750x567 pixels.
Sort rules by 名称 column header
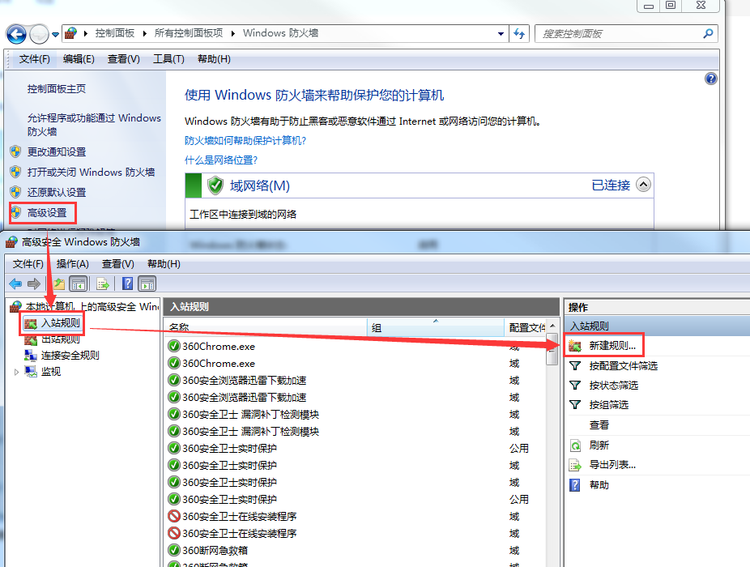[x=265, y=327]
